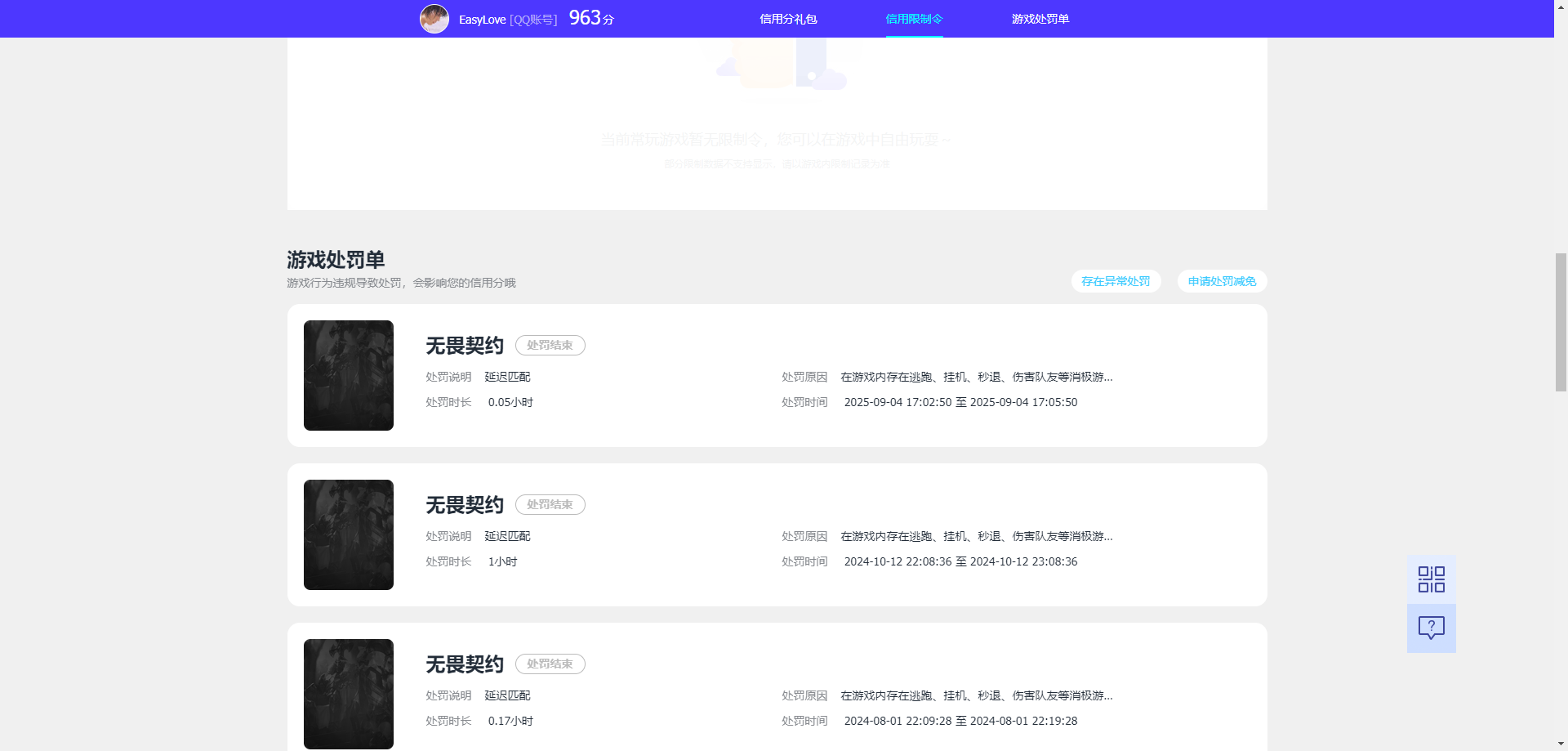Click the scrollbar down arrow
This screenshot has height=751, width=1568.
(x=1561, y=743)
